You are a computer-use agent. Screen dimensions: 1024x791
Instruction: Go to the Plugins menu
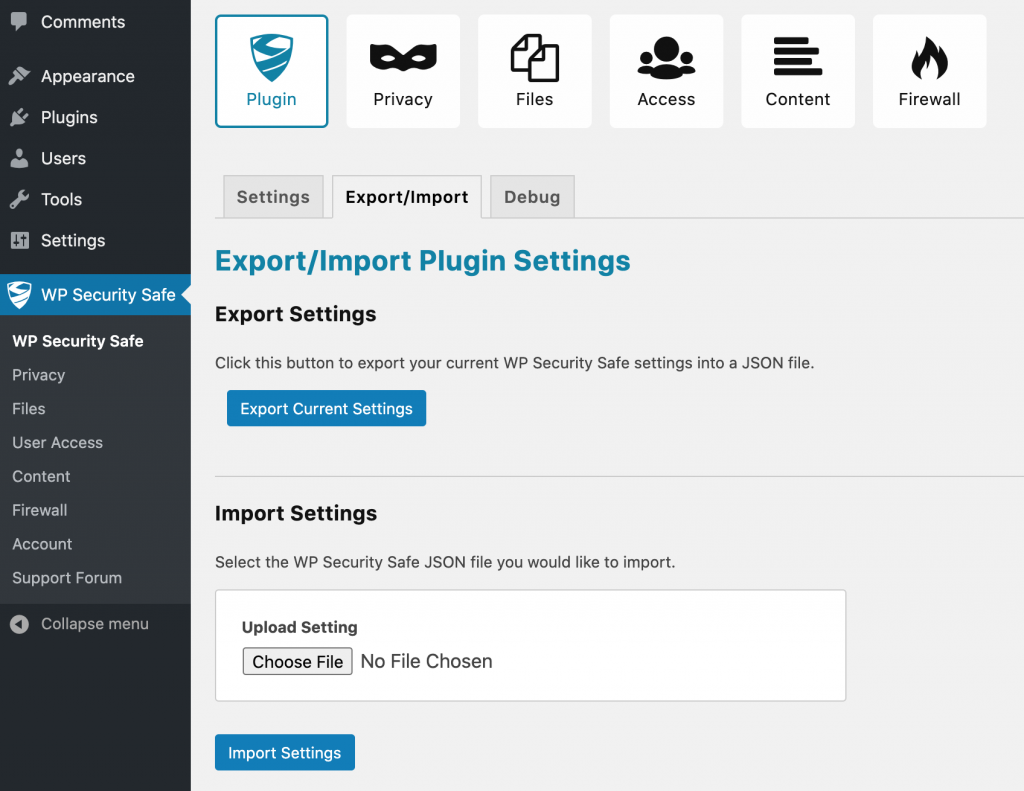point(95,118)
